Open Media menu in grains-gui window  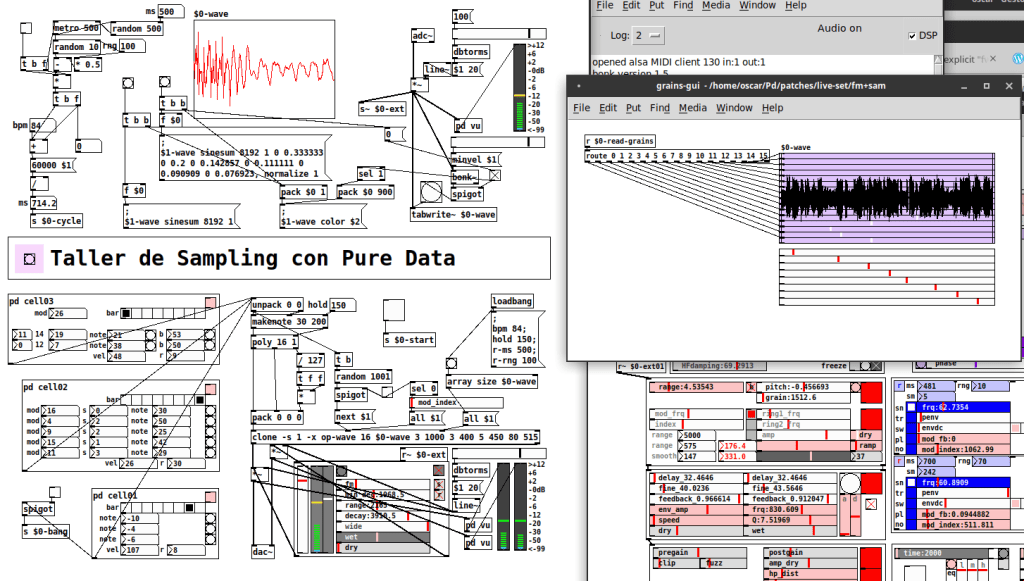coord(692,108)
